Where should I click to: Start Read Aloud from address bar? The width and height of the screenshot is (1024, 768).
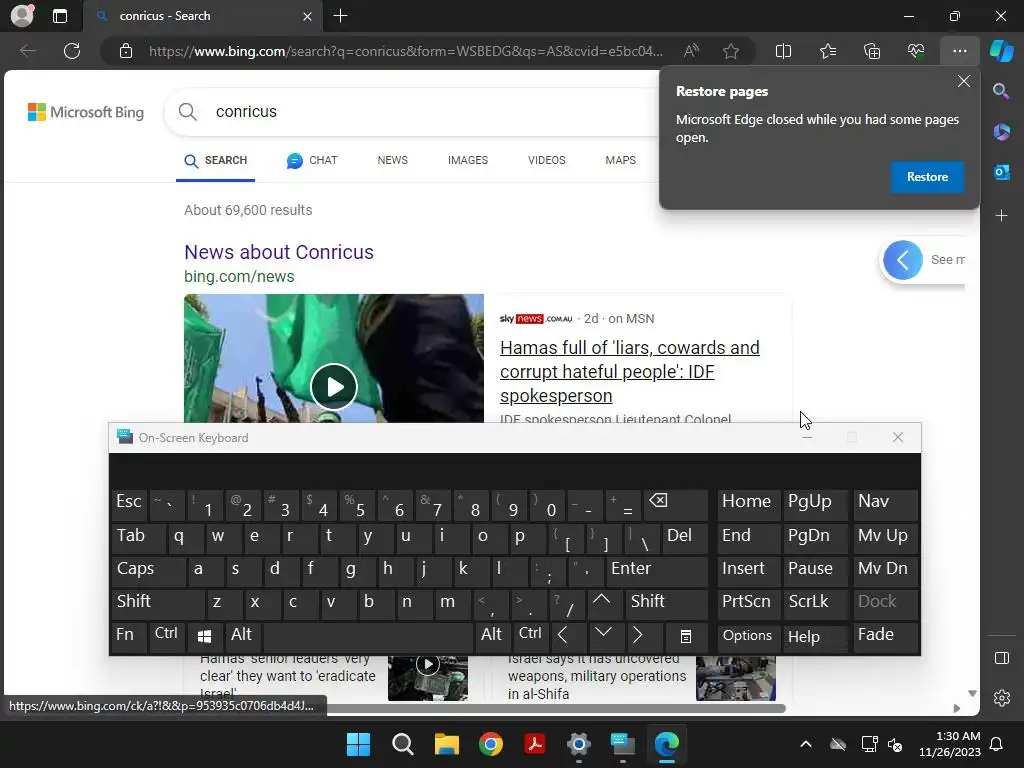[x=691, y=51]
